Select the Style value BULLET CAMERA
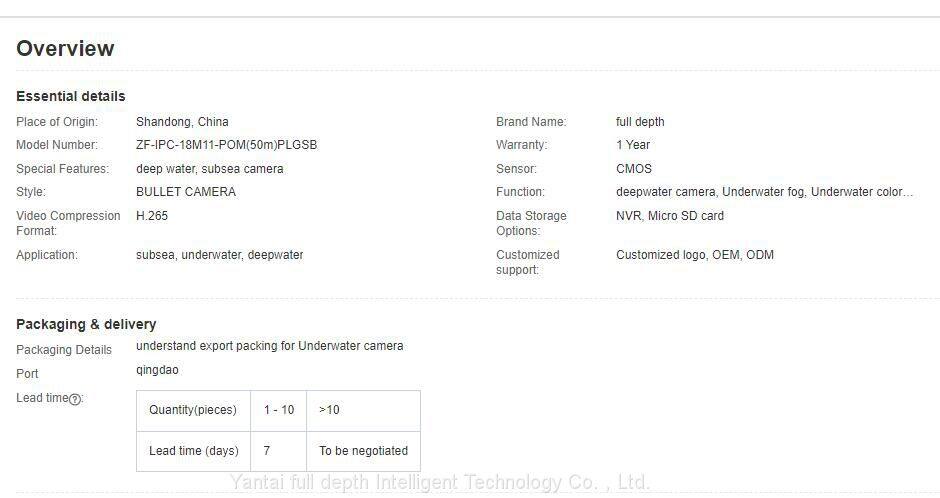 click(x=186, y=192)
